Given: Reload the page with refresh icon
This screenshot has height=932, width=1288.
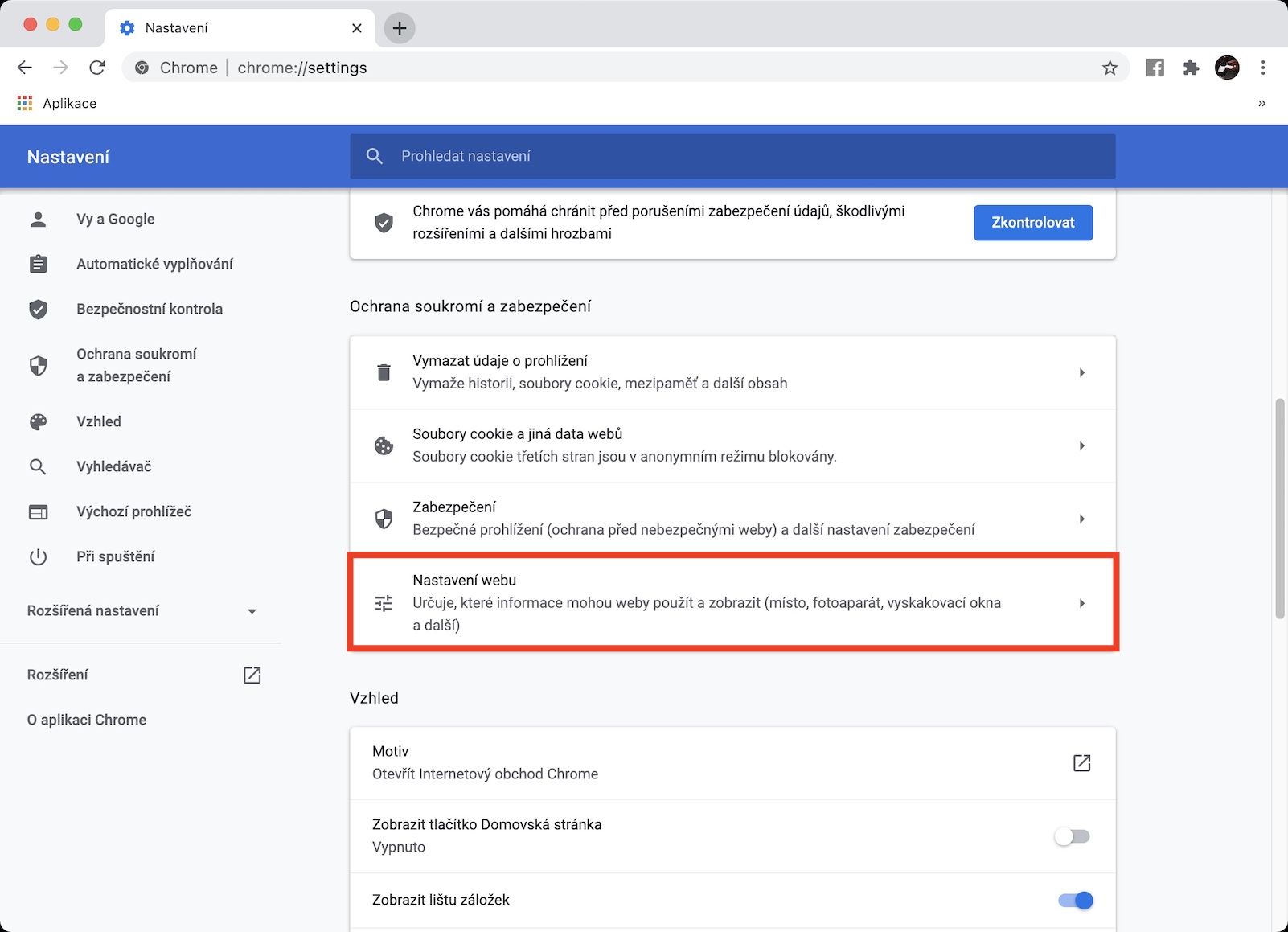Looking at the screenshot, I should tap(97, 68).
